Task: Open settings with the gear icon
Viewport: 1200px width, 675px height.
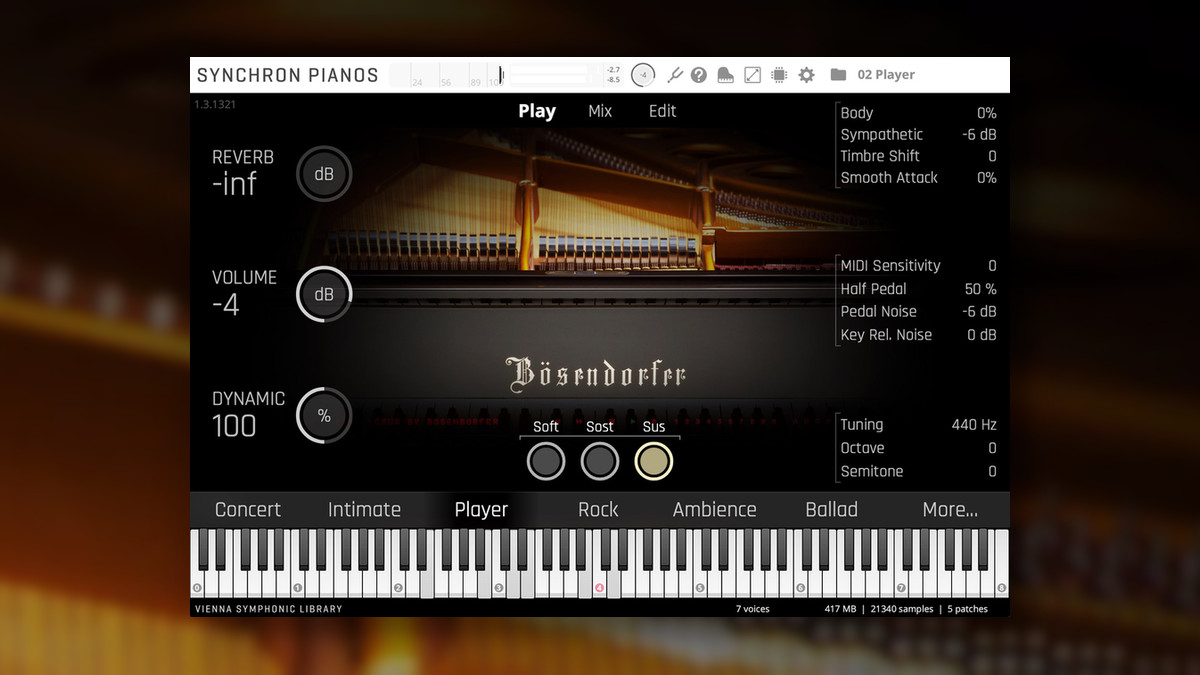Action: 806,75
